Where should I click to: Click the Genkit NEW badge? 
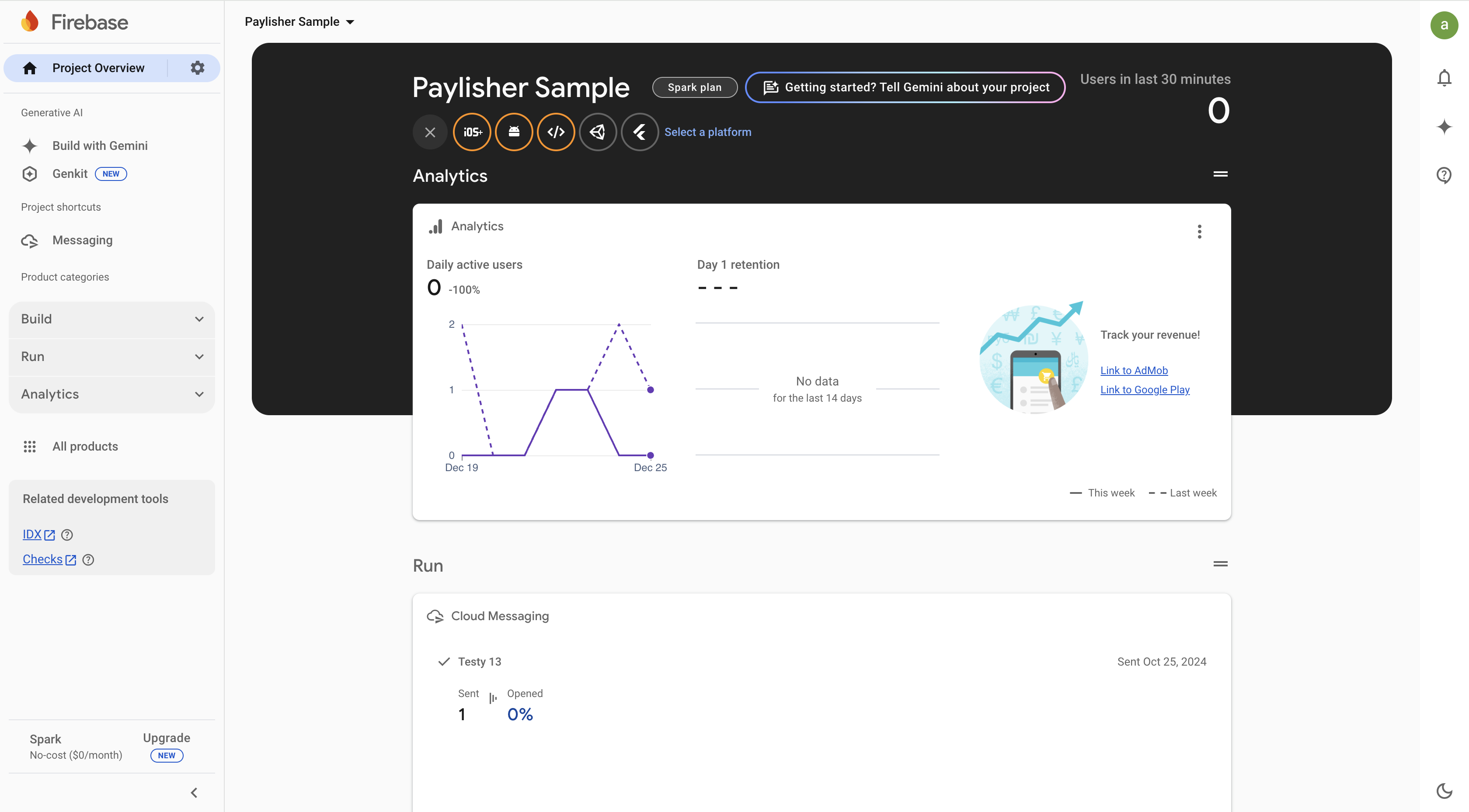click(x=111, y=174)
